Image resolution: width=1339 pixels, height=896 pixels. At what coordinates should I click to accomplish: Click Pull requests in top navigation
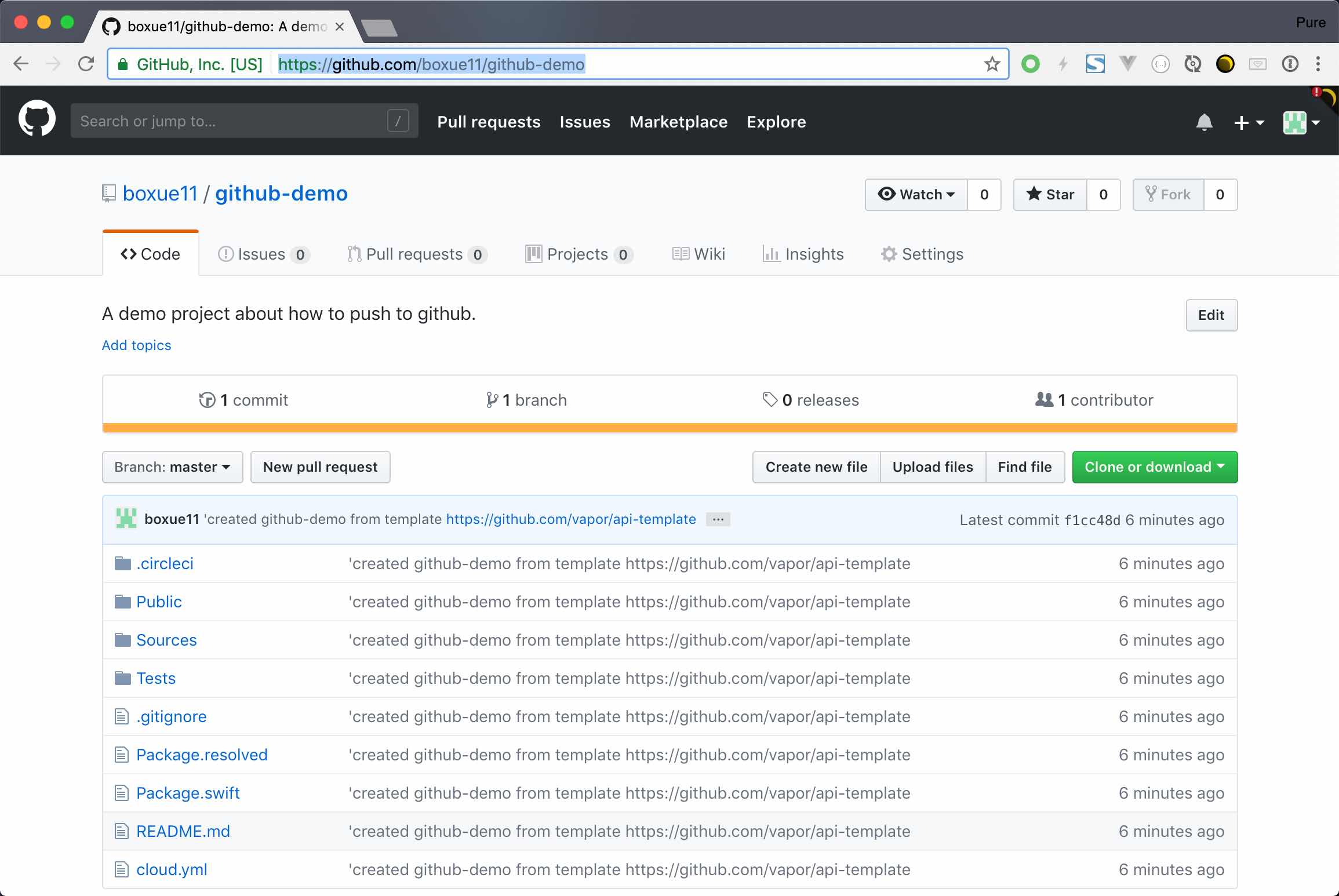489,122
